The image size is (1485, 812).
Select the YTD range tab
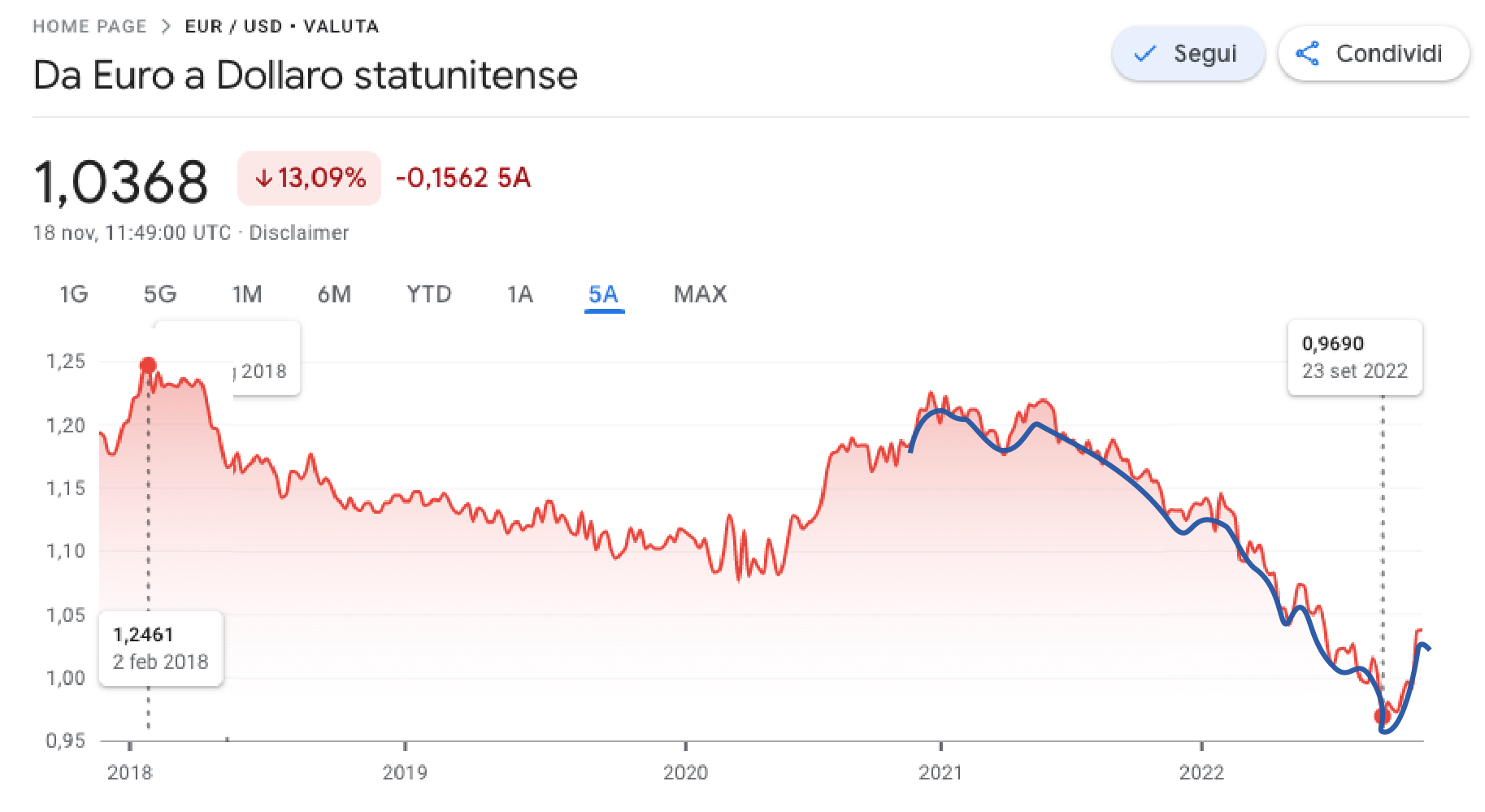428,294
